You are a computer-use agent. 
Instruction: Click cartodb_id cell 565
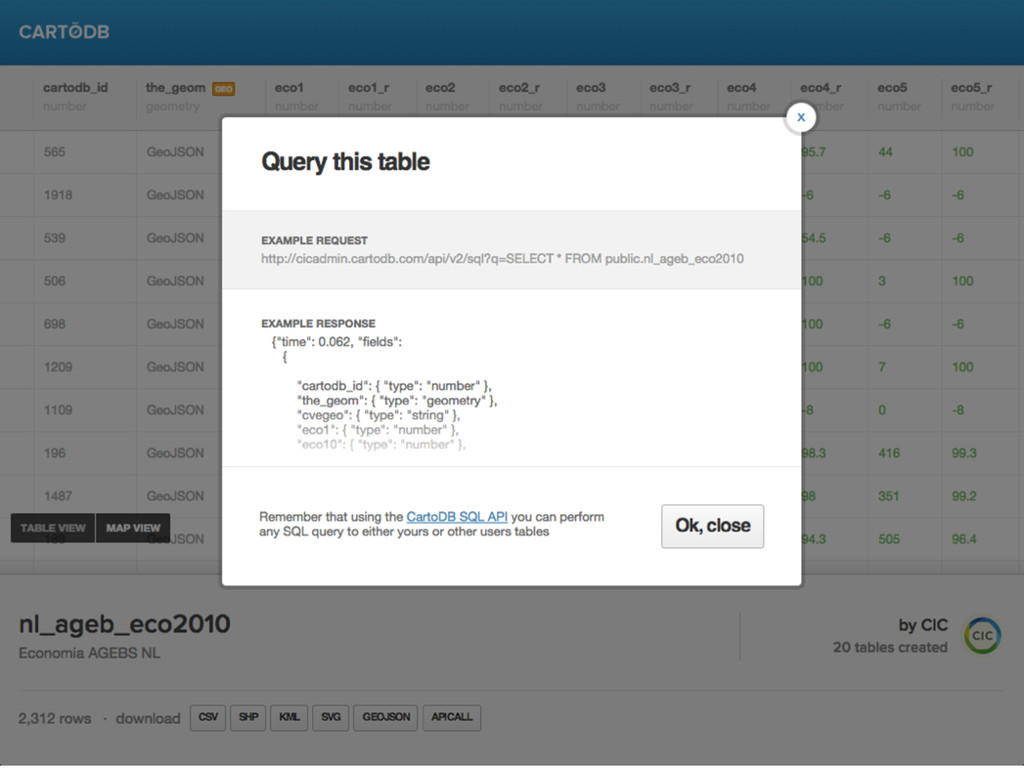[55, 152]
